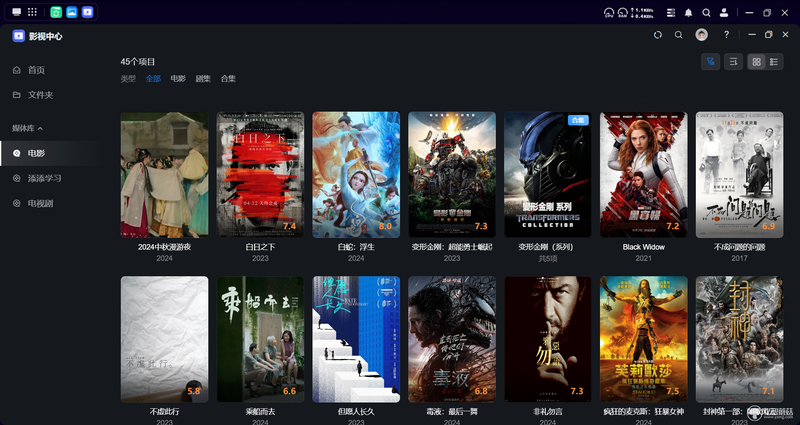
Task: Open the RAM usage gauge in the system bar
Action: [x=622, y=13]
